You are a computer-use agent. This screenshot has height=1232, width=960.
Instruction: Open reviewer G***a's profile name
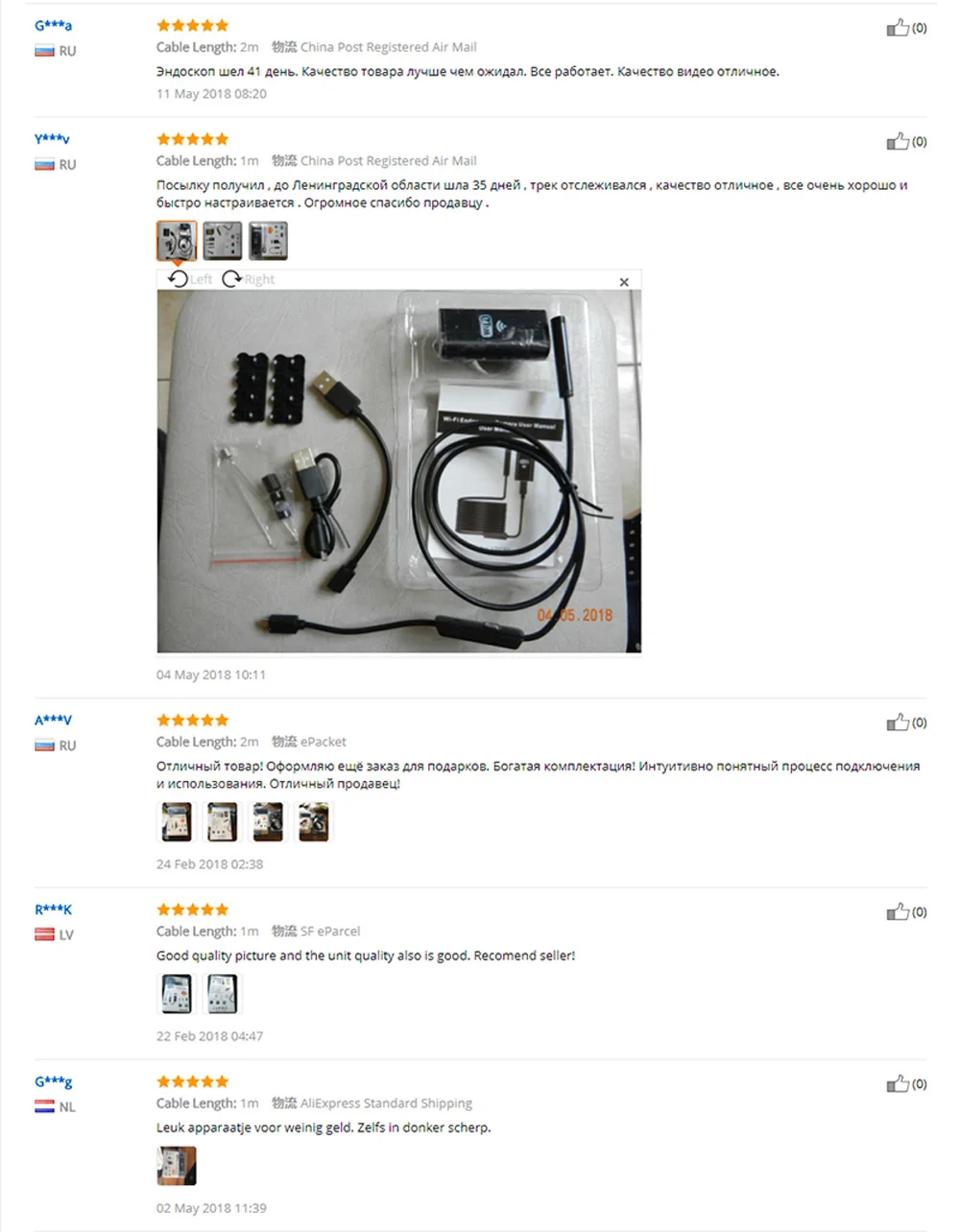(x=54, y=26)
